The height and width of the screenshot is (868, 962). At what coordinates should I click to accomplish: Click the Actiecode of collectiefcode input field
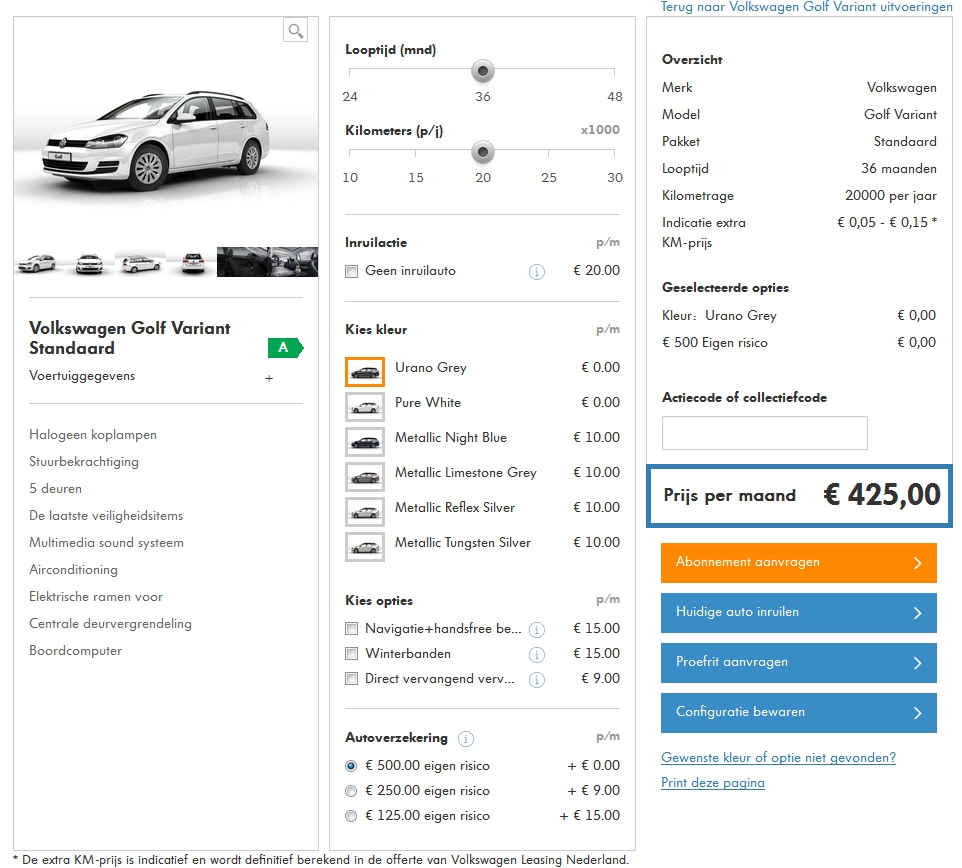pos(764,433)
